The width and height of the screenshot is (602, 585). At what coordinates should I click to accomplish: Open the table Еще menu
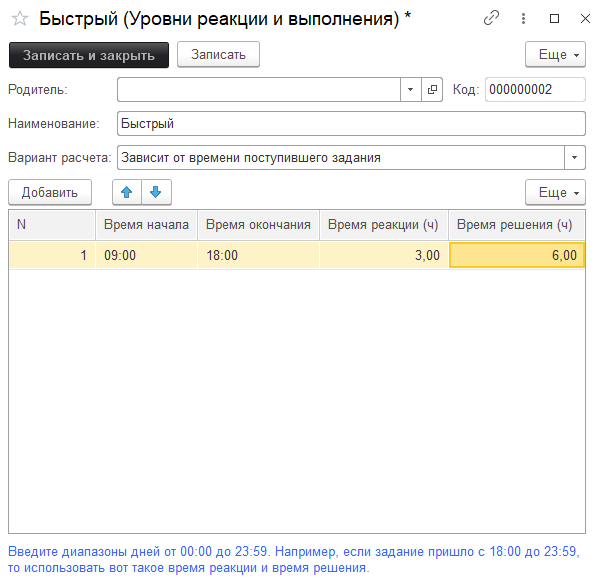(555, 192)
